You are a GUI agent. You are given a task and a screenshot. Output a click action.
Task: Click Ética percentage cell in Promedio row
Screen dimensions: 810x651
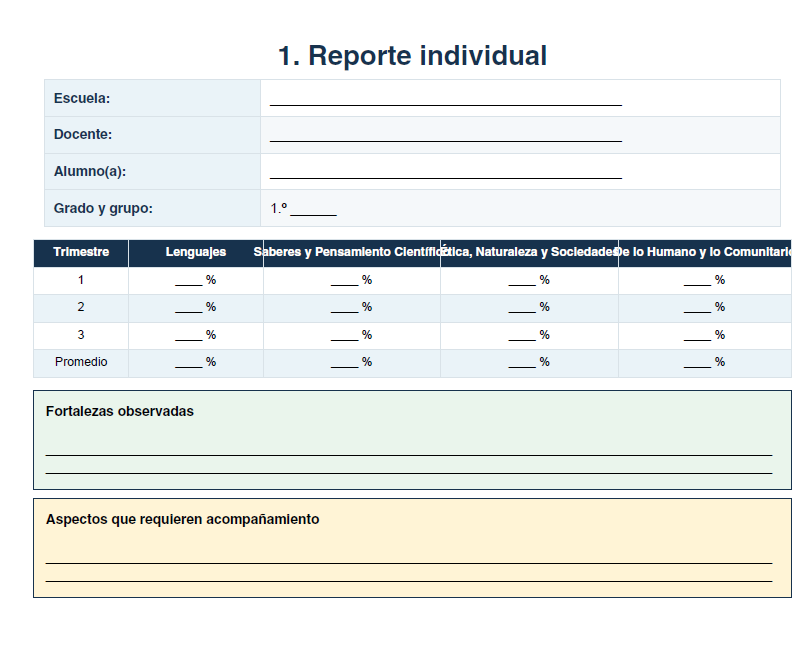529,362
